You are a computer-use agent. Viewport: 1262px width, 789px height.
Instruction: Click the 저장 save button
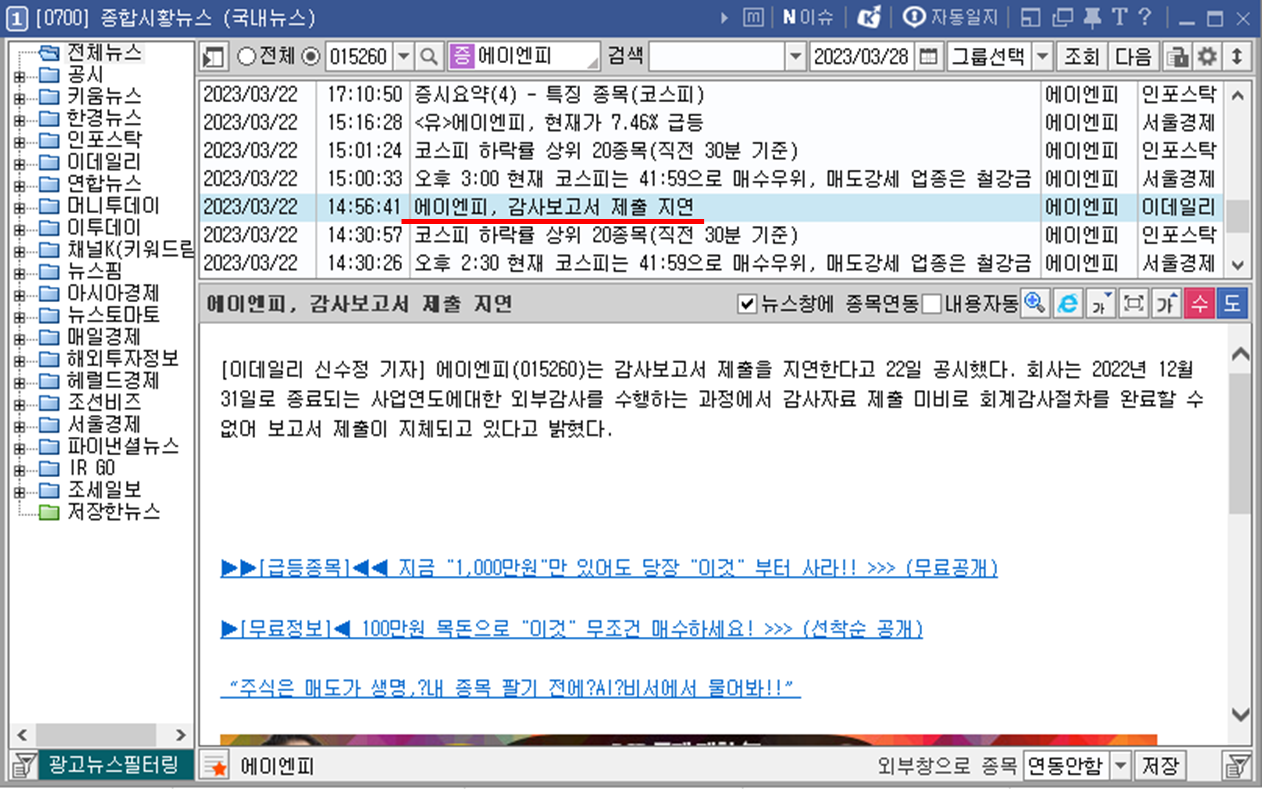(x=1160, y=766)
